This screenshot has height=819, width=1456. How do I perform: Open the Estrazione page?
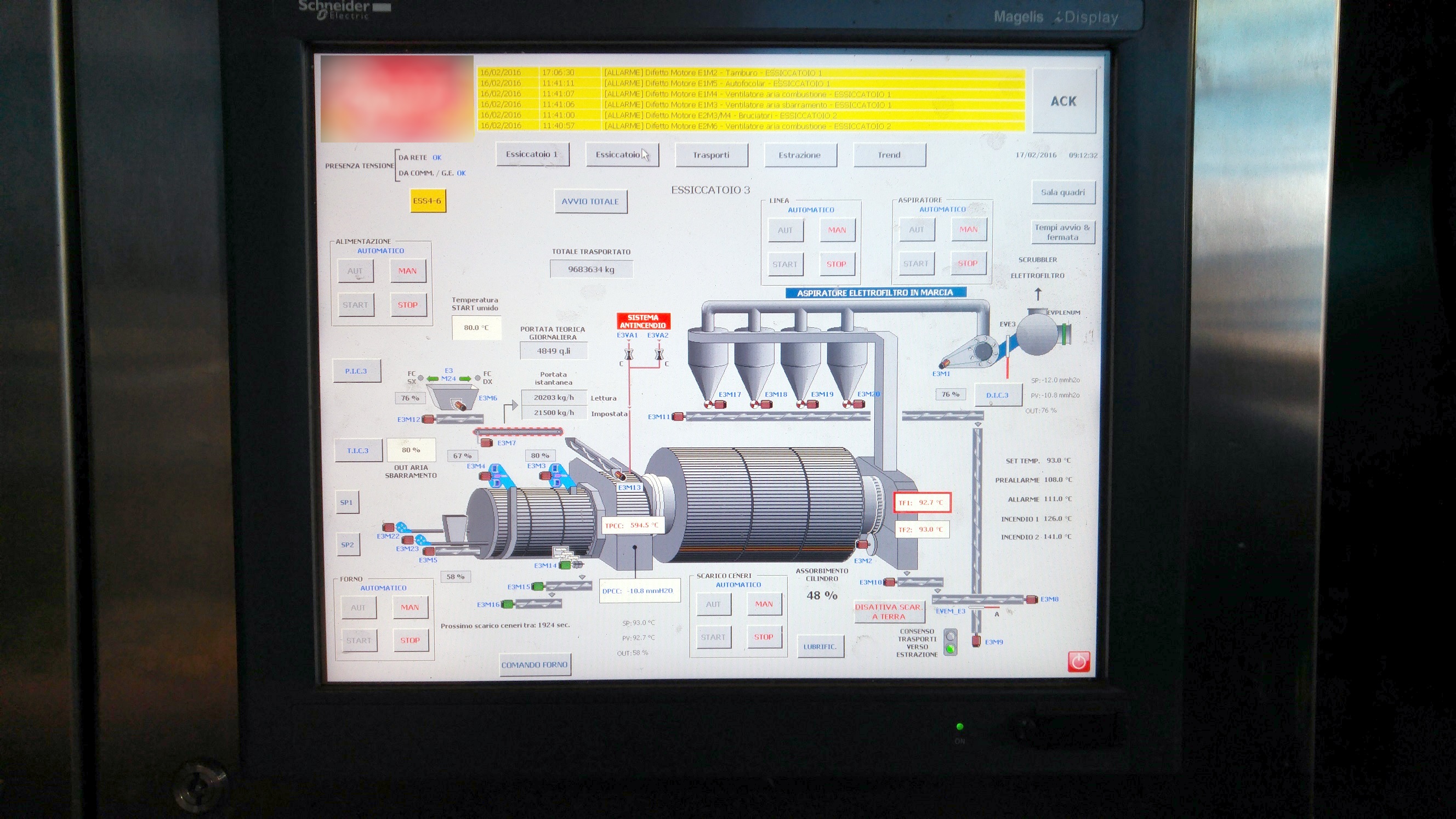pos(800,155)
